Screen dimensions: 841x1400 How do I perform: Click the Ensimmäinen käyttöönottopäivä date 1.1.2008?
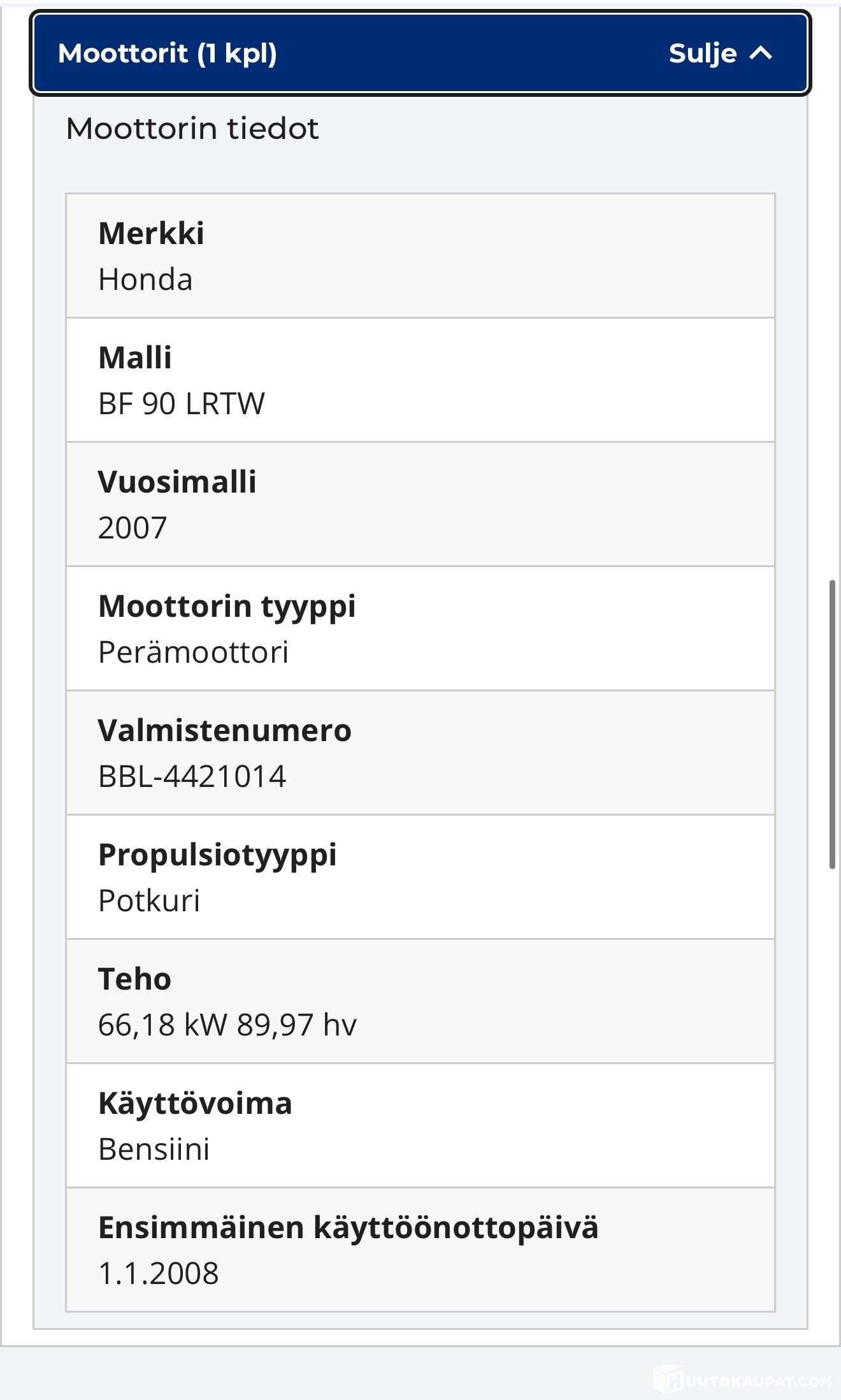pyautogui.click(x=159, y=1274)
